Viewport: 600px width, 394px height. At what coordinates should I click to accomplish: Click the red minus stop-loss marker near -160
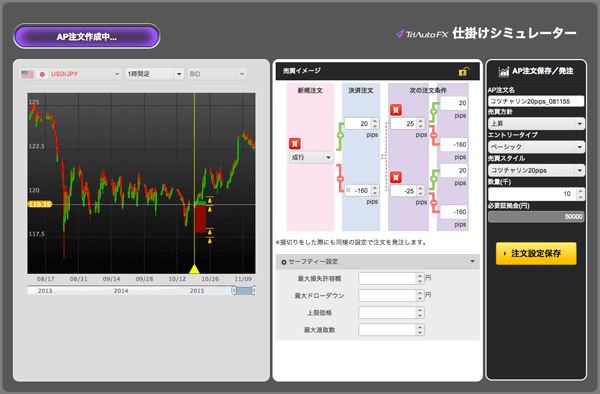(340, 179)
